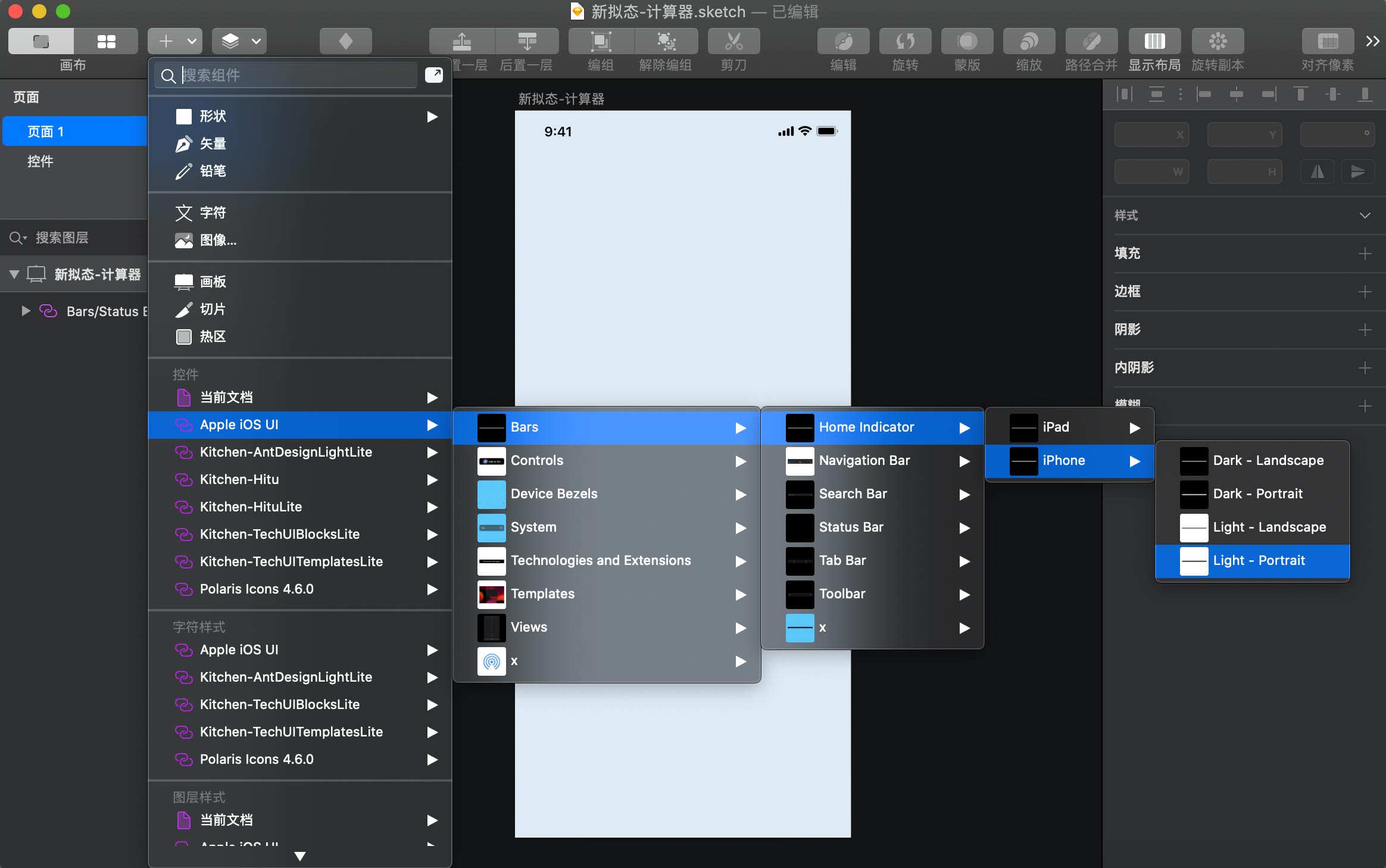Viewport: 1386px width, 868px height.
Task: Open the Templates submenu
Action: pos(607,594)
